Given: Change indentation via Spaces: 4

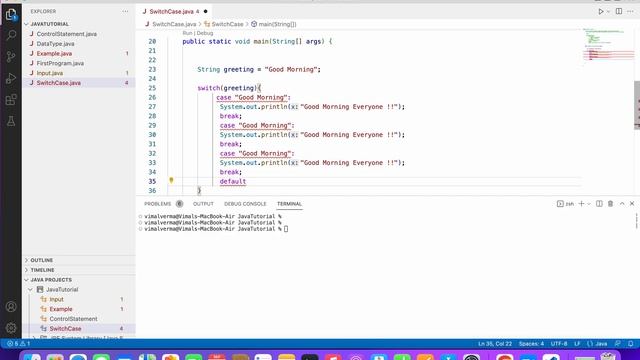Looking at the screenshot, I should click(x=531, y=344).
